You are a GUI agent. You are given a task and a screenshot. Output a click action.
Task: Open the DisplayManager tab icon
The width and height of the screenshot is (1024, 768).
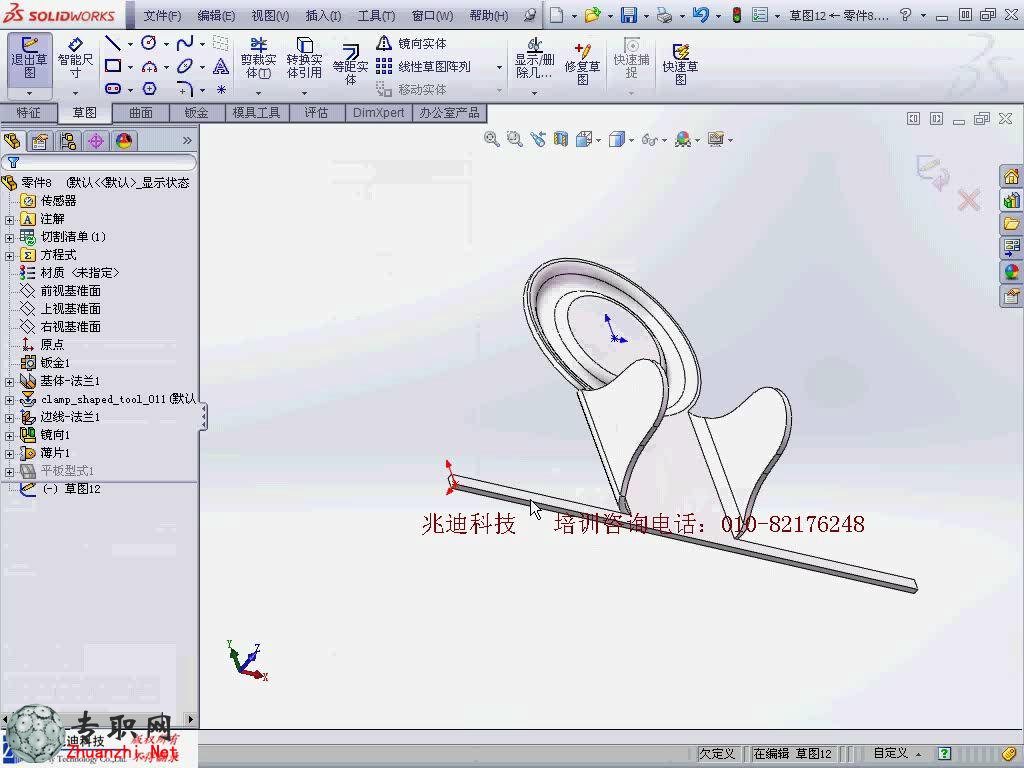[124, 140]
